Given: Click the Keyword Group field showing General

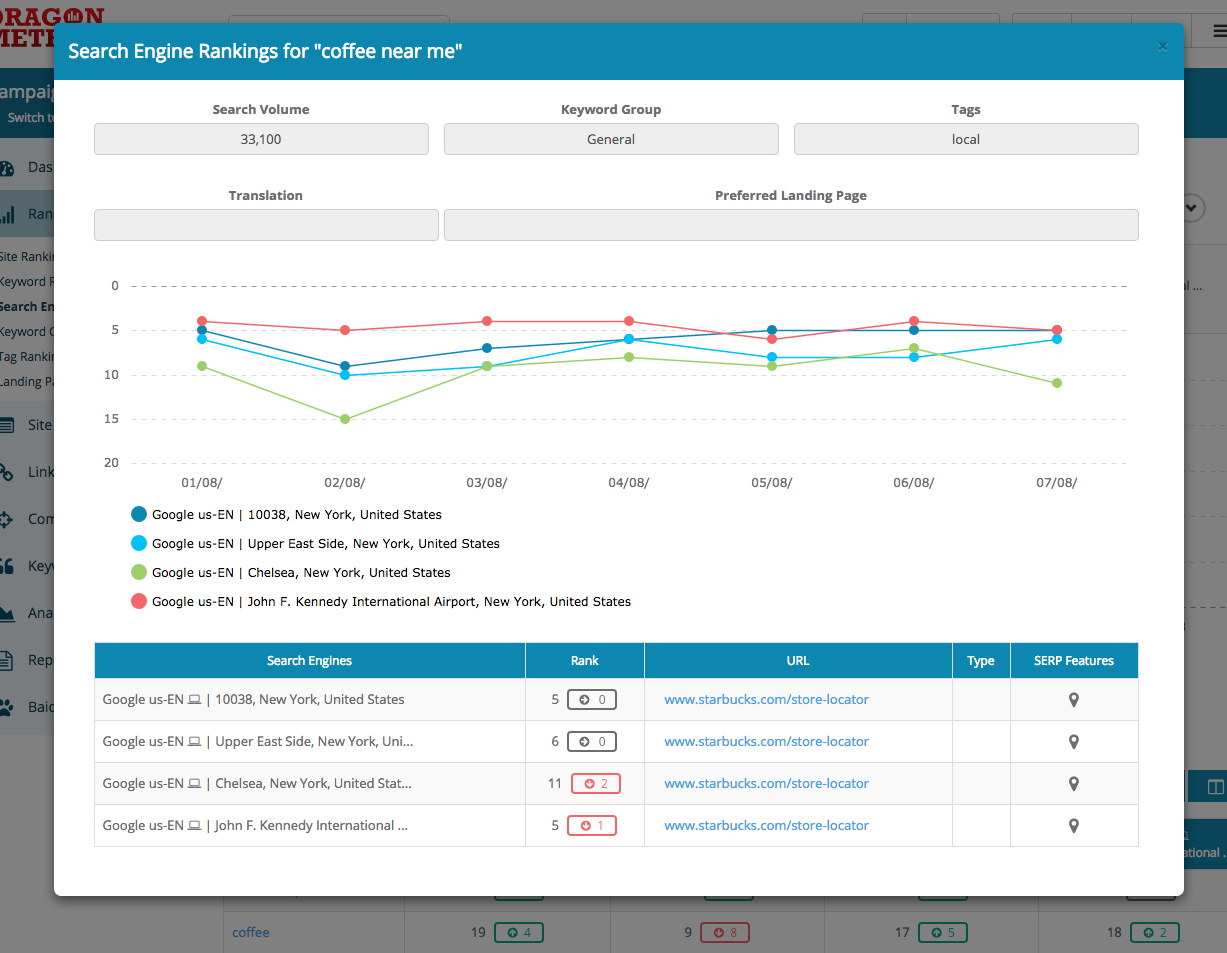Looking at the screenshot, I should 611,140.
